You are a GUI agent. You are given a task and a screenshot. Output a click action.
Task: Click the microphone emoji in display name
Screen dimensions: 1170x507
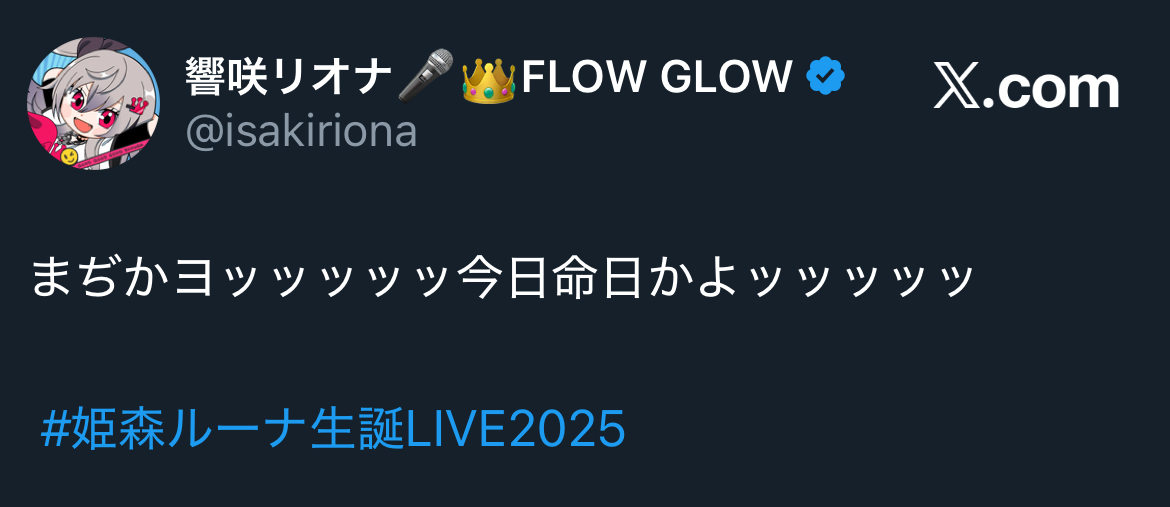tap(425, 75)
